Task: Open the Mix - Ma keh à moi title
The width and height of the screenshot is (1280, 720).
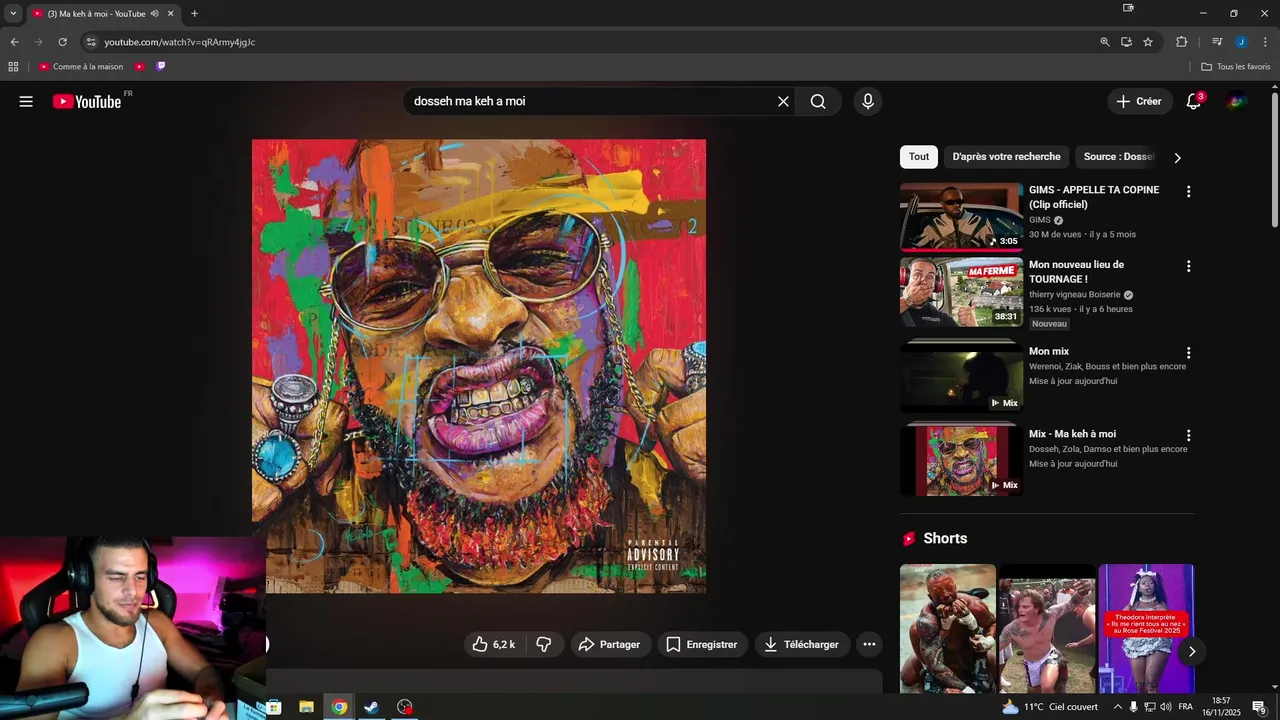Action: [1072, 434]
